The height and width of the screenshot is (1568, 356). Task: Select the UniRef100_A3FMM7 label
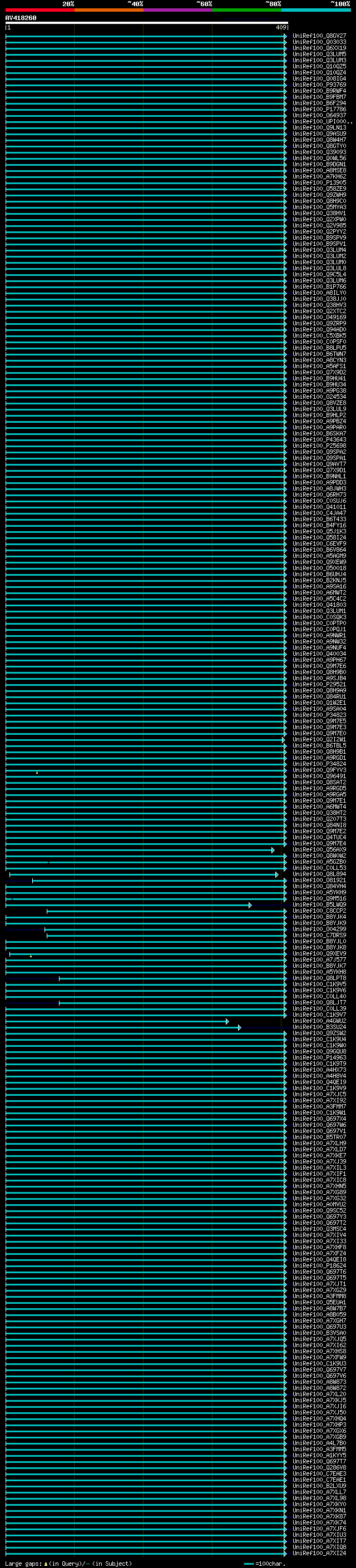pos(319,1106)
